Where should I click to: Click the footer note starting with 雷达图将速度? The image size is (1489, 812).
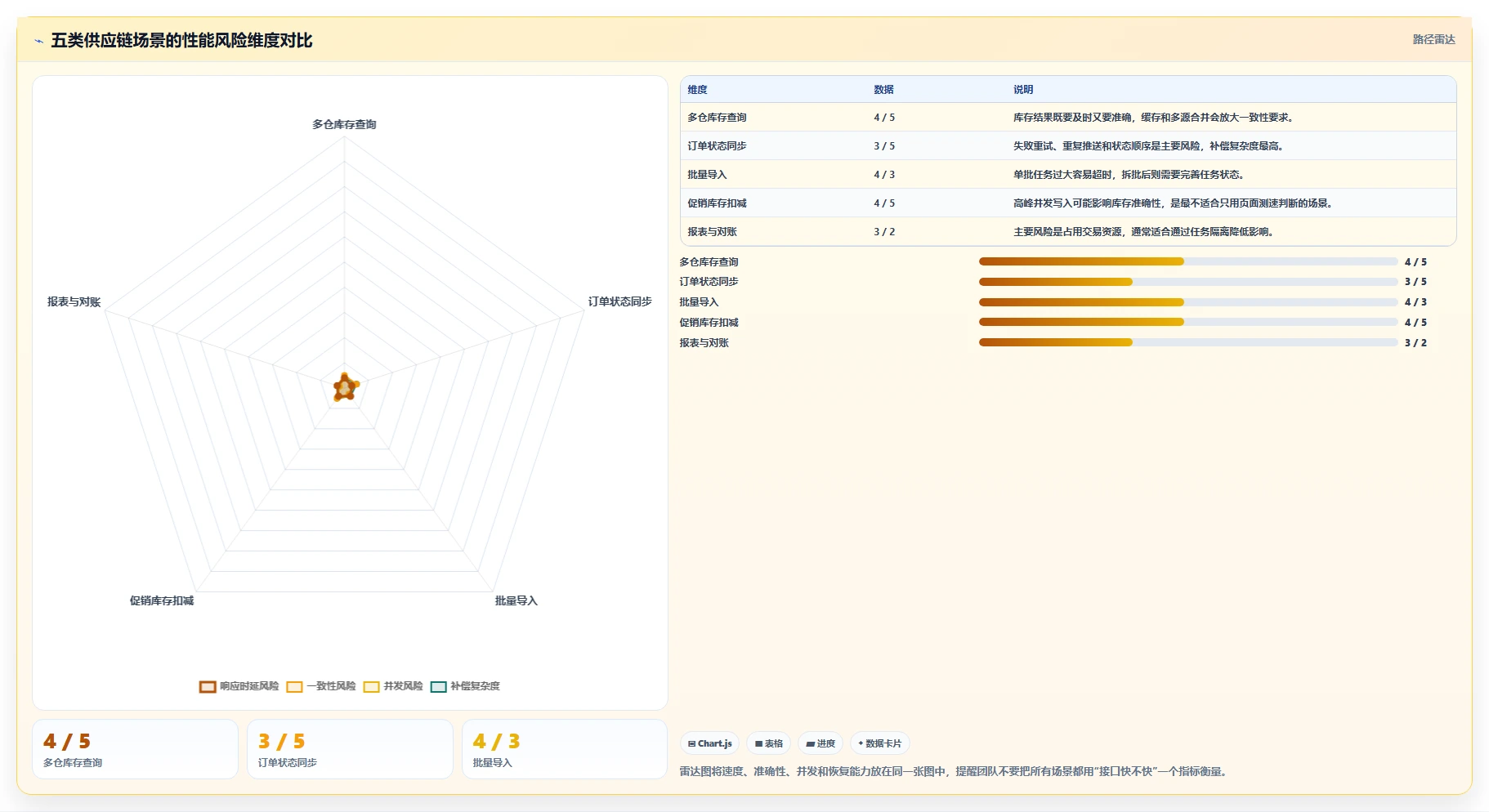pyautogui.click(x=955, y=771)
